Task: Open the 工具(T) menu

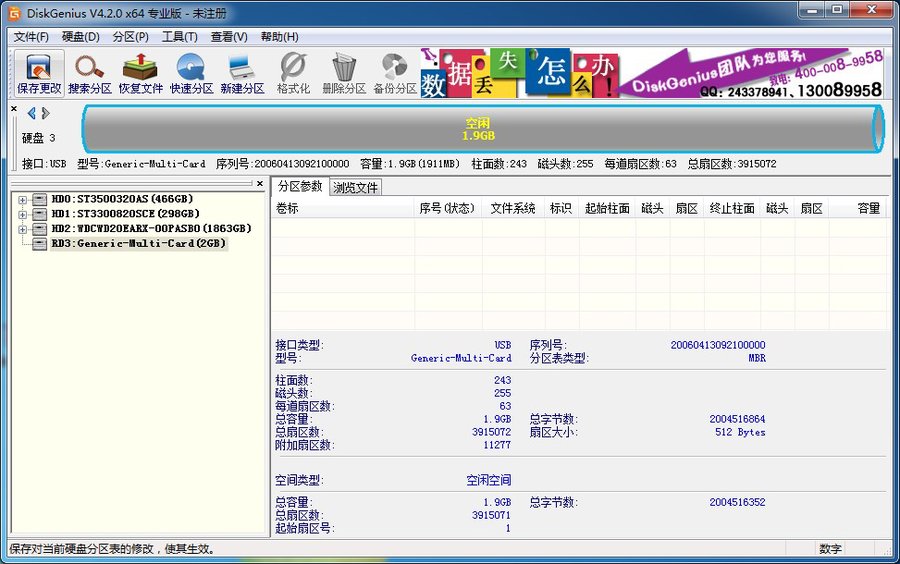Action: click(180, 37)
